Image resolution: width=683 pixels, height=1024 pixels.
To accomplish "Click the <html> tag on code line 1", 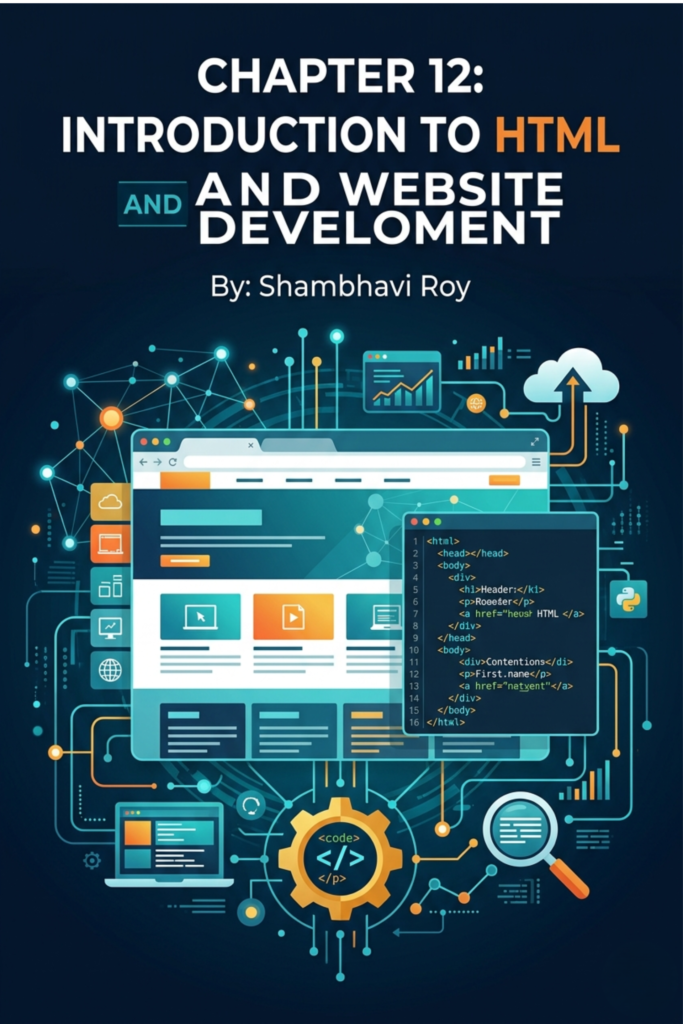I will tap(443, 541).
